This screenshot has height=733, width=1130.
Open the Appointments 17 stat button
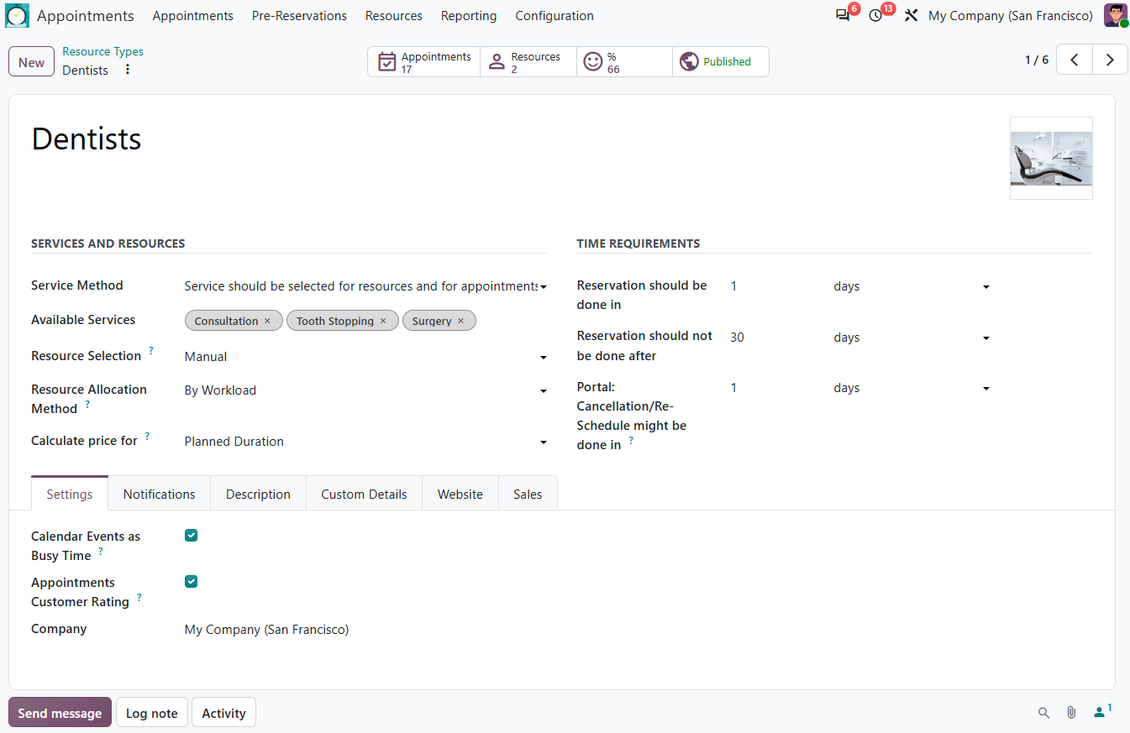pos(424,61)
